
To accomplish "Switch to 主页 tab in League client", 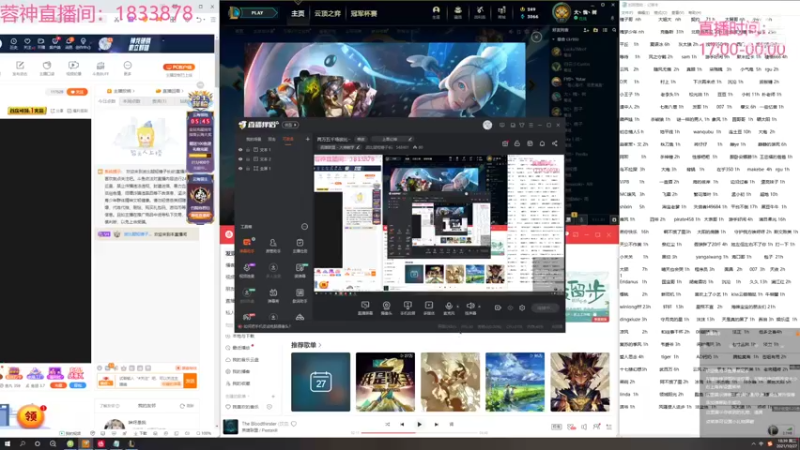I will point(297,13).
